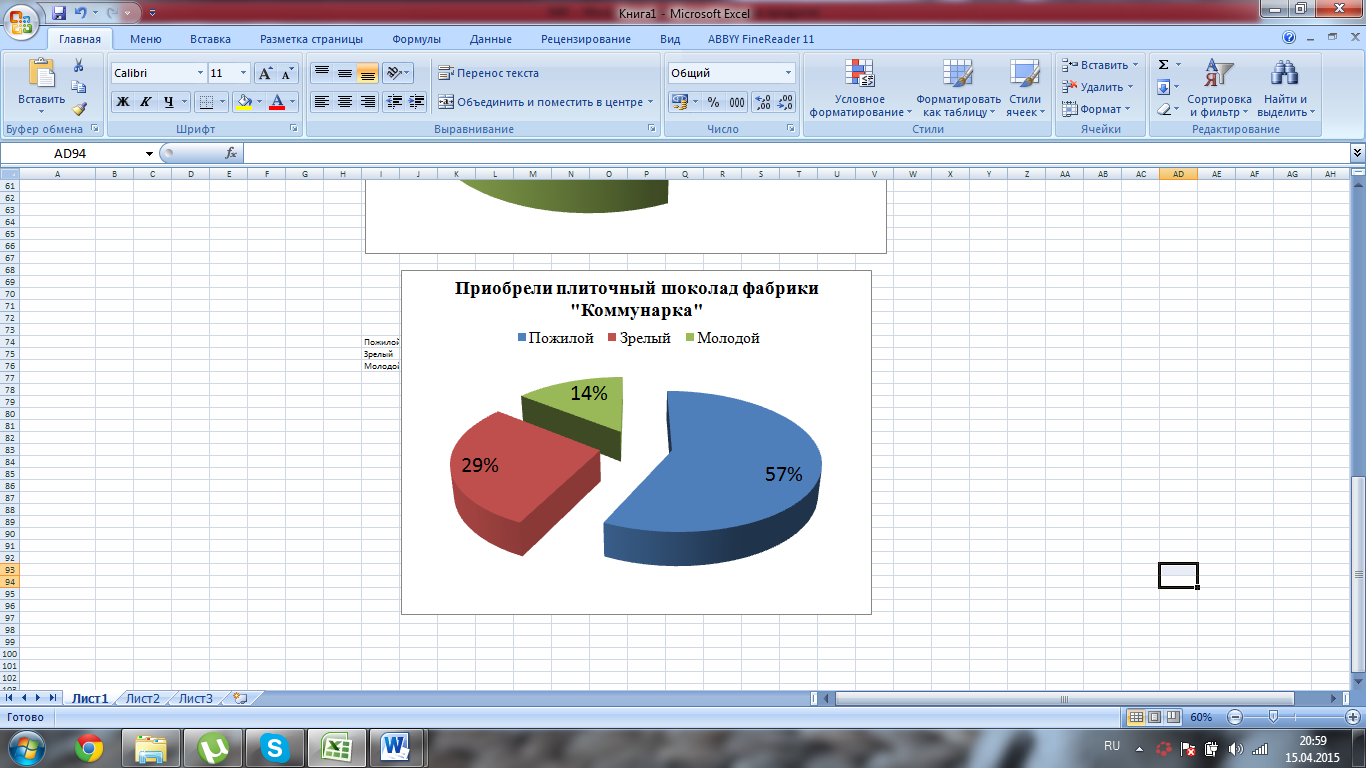Open Стили ячеек gallery
This screenshot has width=1366, height=768.
tap(1024, 88)
